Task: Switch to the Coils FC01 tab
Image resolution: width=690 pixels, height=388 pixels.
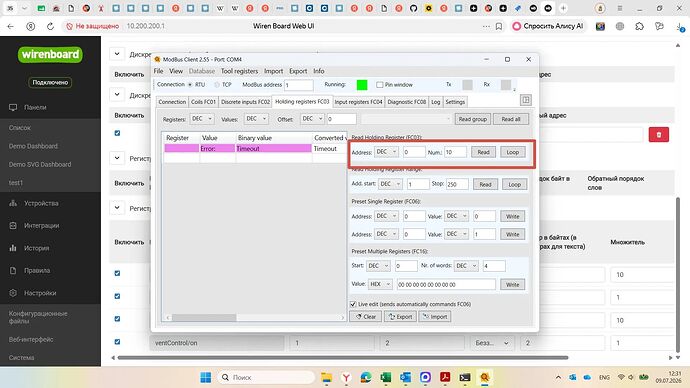Action: pyautogui.click(x=203, y=102)
